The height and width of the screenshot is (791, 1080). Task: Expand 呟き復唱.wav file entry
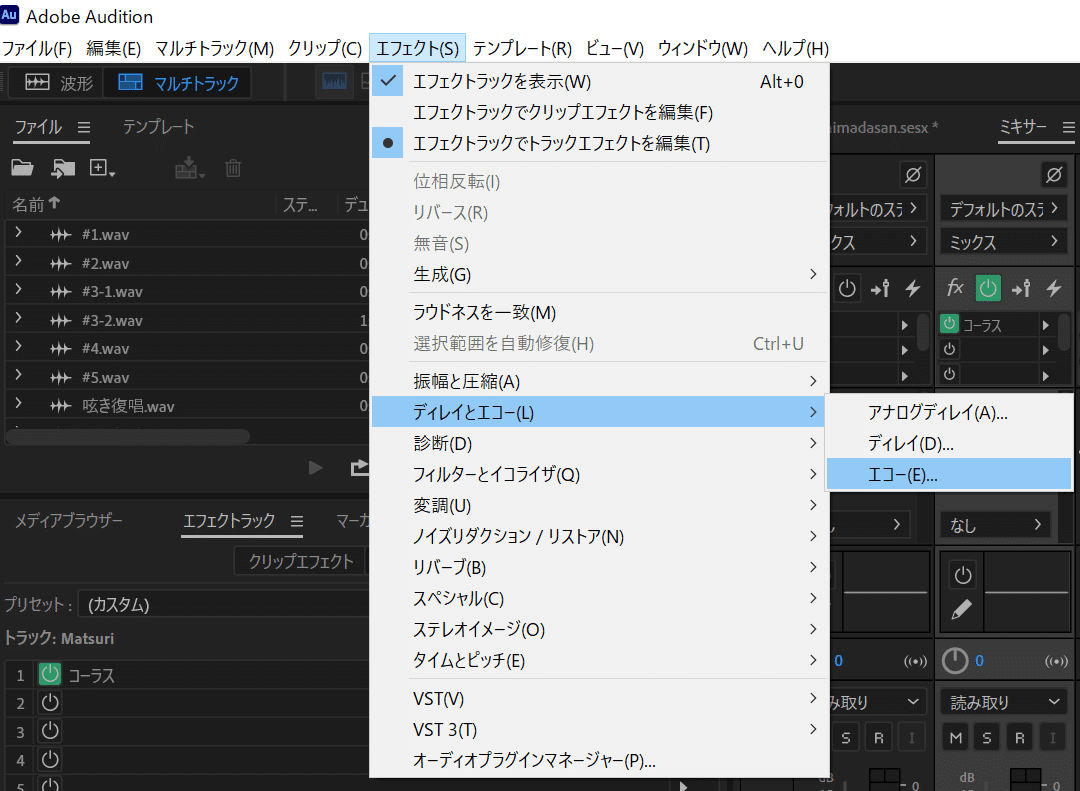pos(19,404)
